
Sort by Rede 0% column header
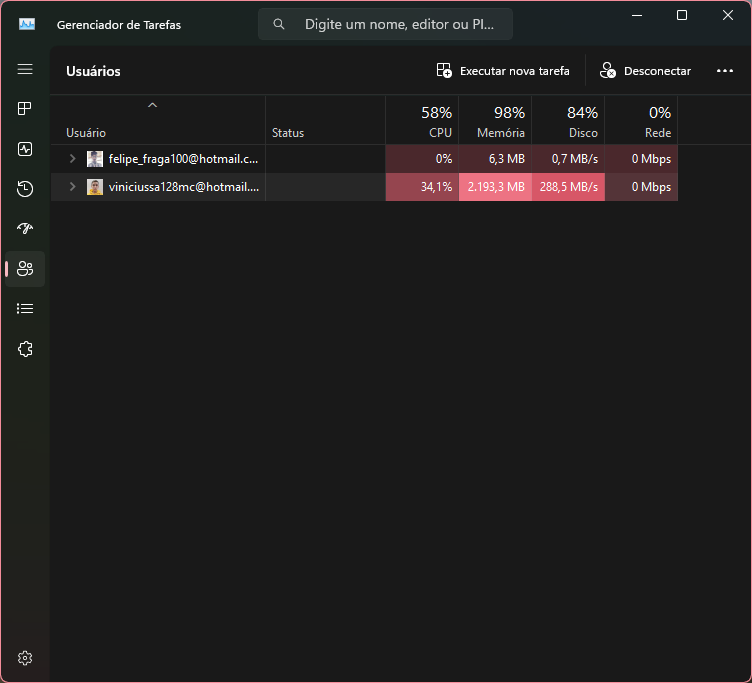pos(641,120)
